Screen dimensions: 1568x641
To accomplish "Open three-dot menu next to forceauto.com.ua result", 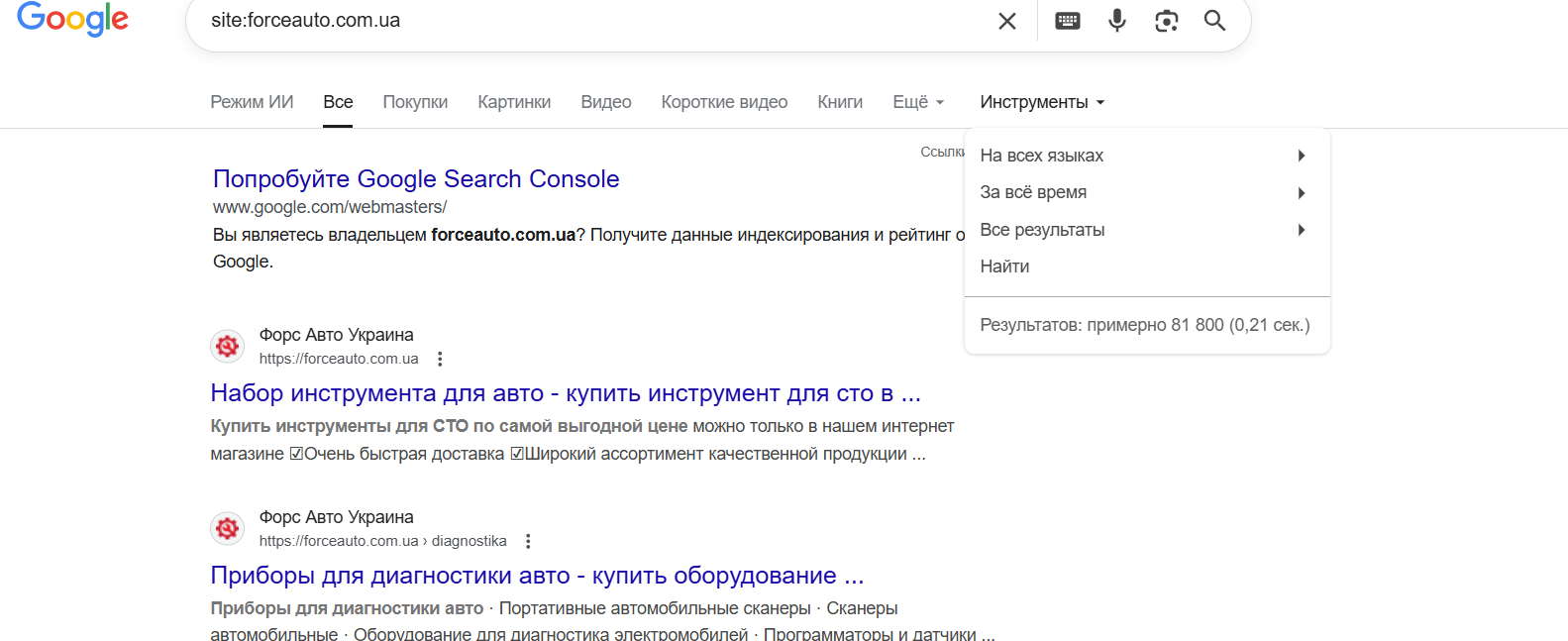I will pos(440,359).
